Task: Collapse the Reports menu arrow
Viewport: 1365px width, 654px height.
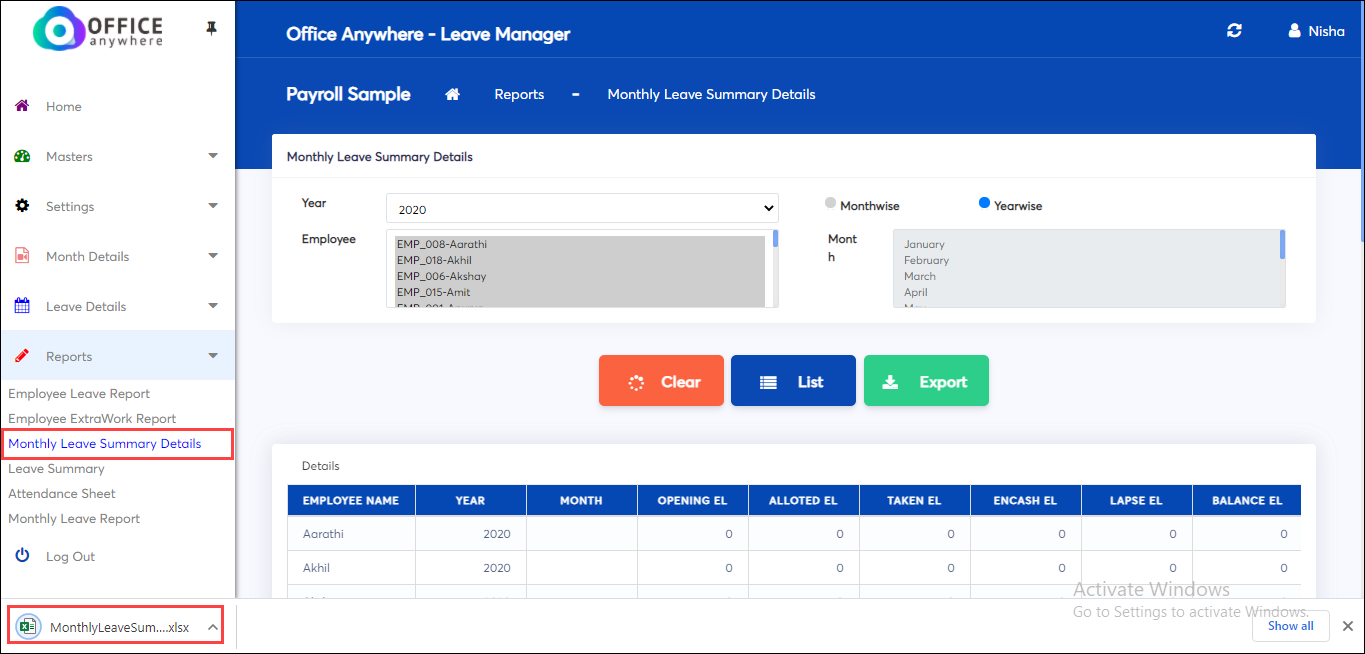Action: [212, 356]
